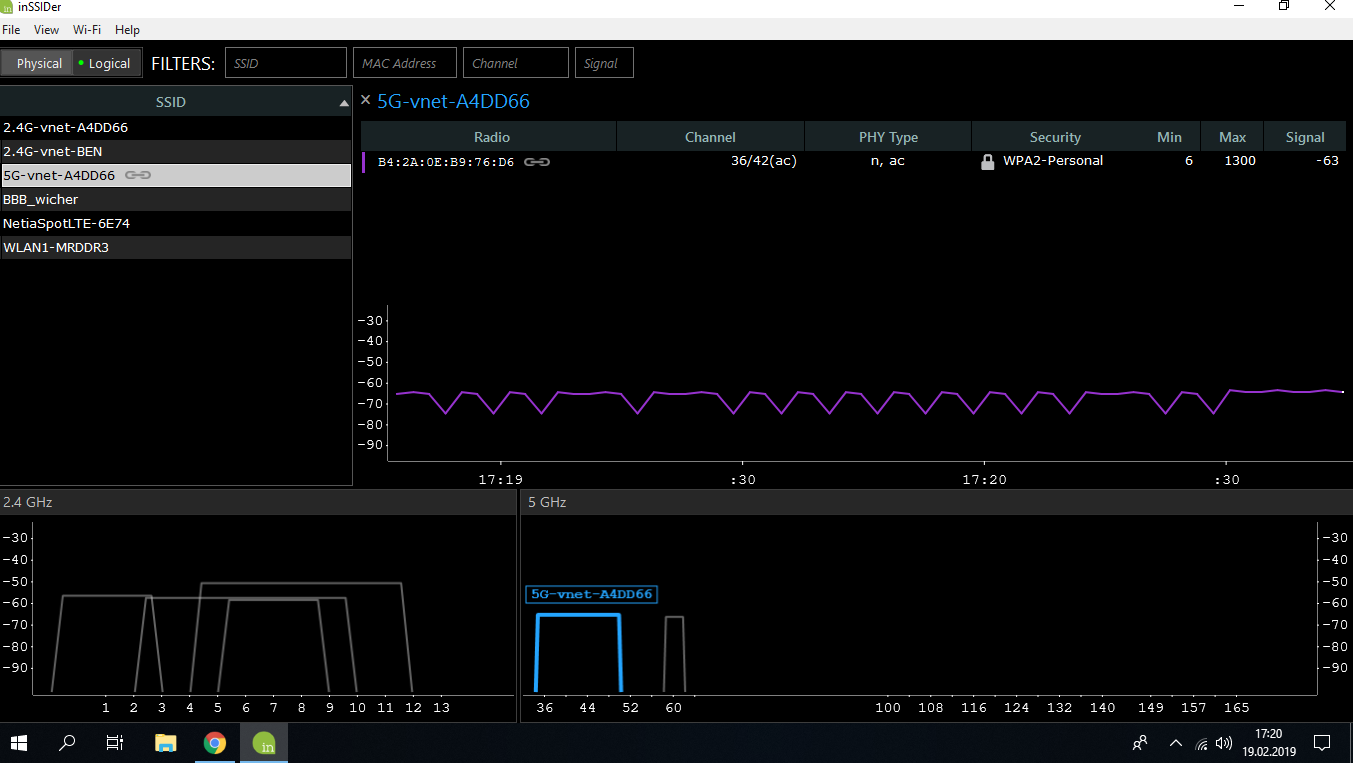
Task: Click the MAC Address filter field
Action: point(405,63)
